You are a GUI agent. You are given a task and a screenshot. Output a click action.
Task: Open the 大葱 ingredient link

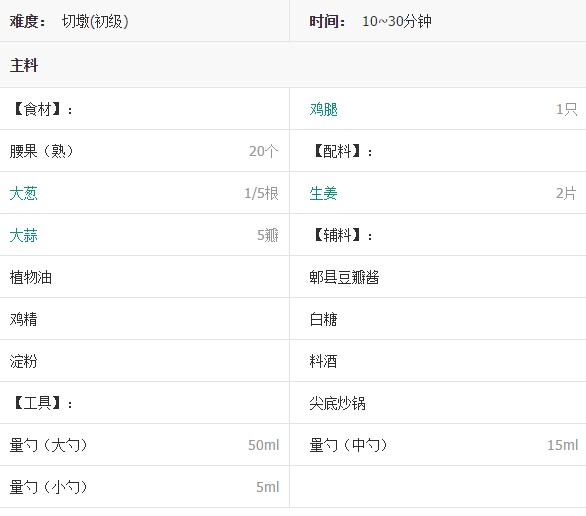click(x=24, y=194)
